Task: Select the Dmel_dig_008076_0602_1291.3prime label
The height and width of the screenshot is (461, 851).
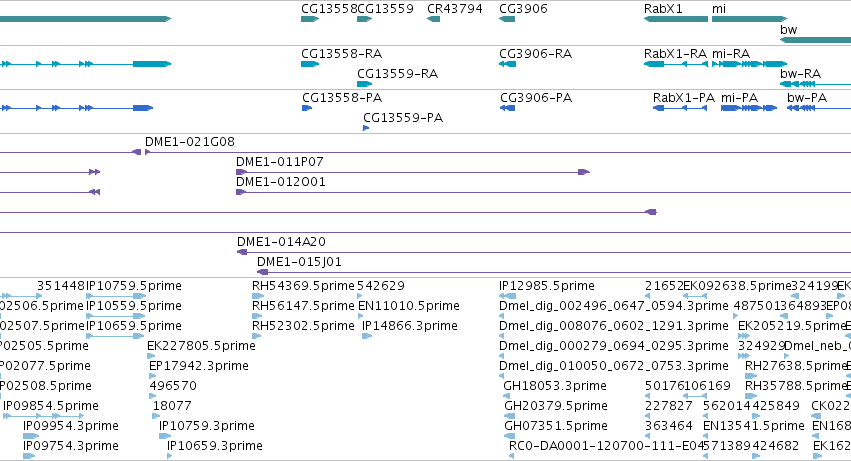Action: (x=614, y=326)
